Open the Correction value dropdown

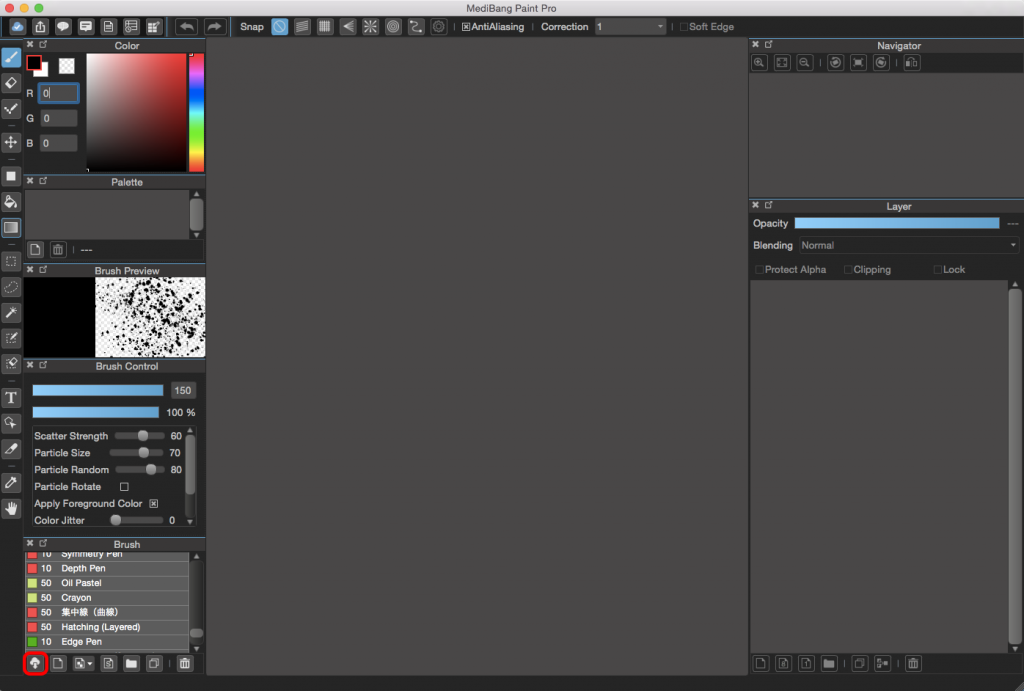[x=630, y=27]
